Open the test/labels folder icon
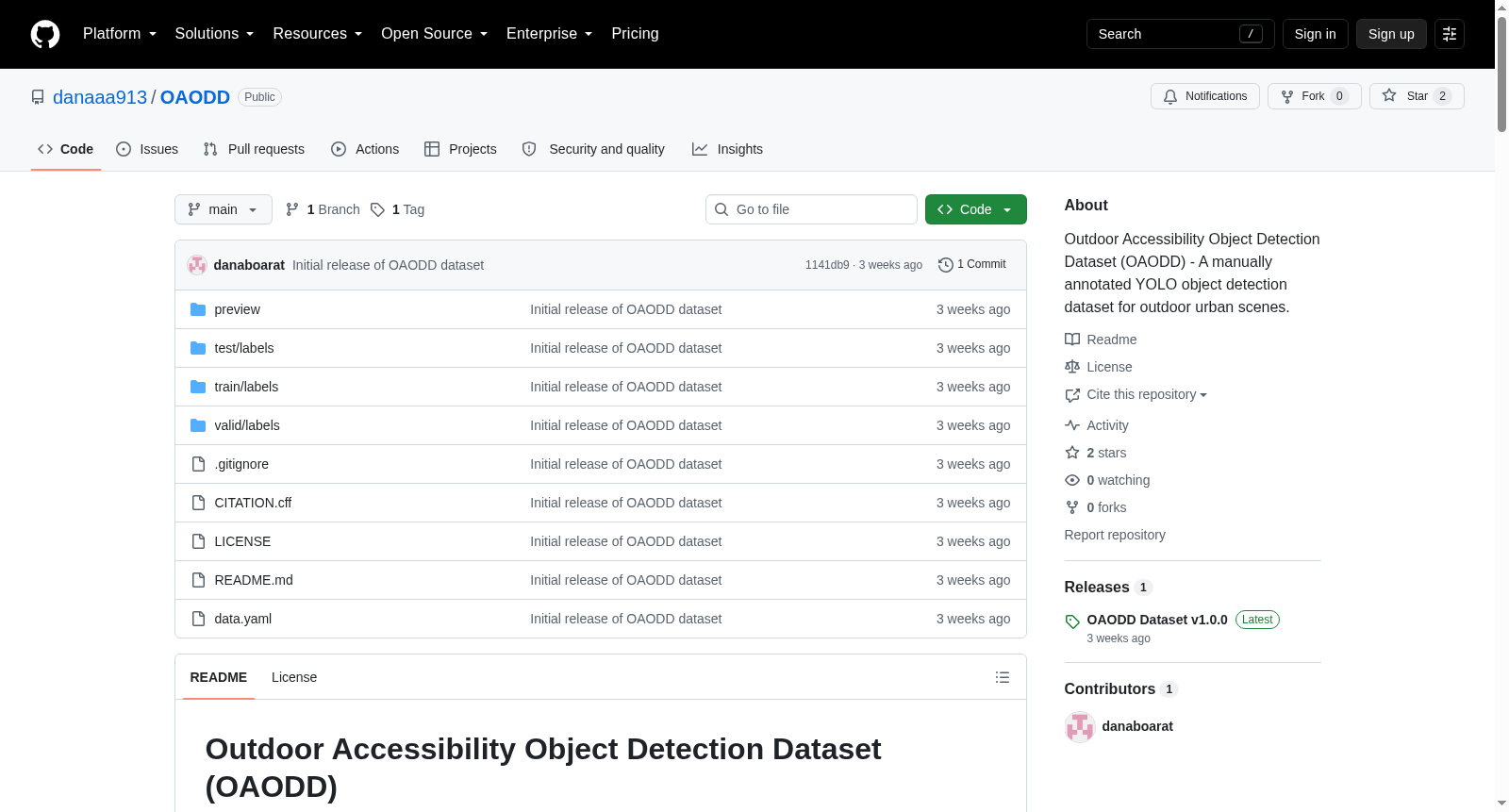 tap(198, 348)
